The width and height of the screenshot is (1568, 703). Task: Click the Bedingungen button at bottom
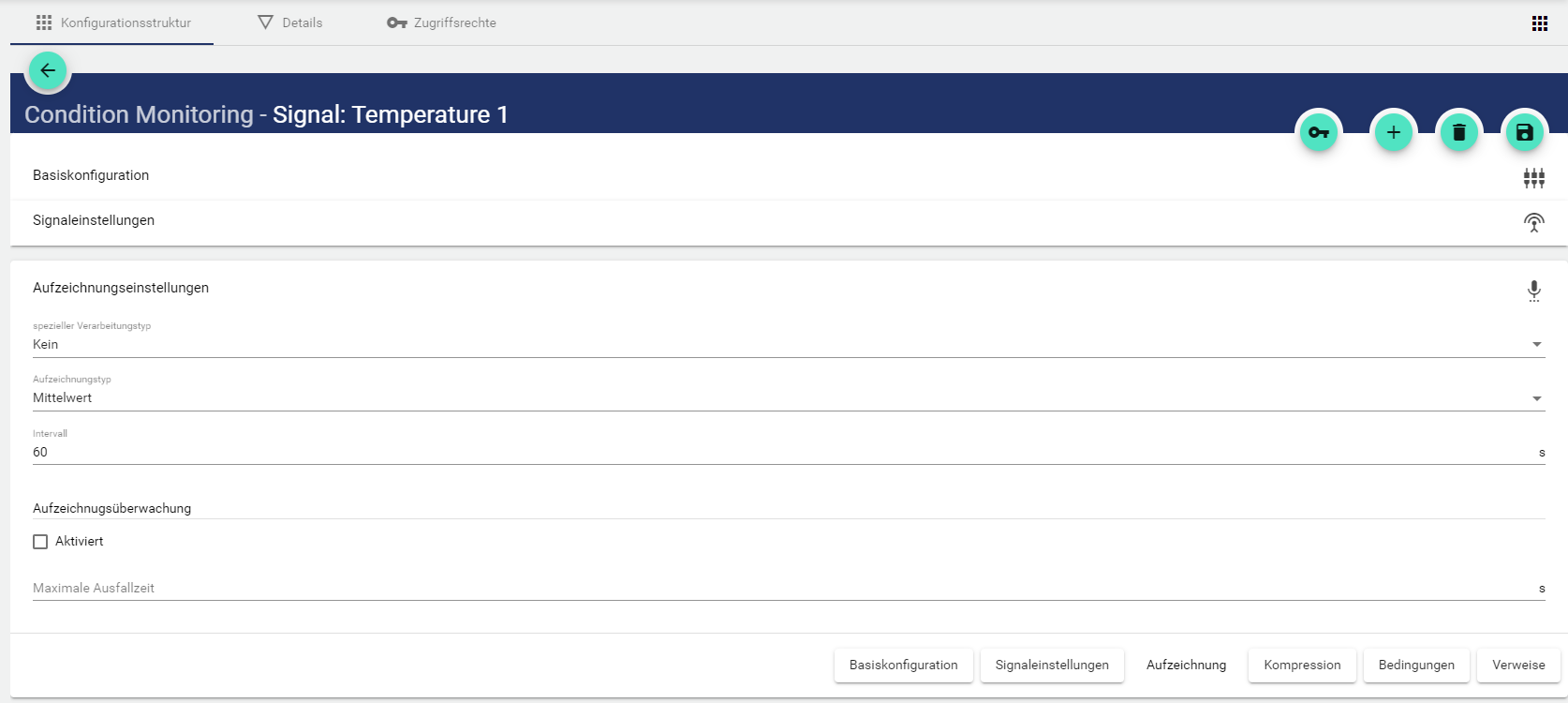1416,665
